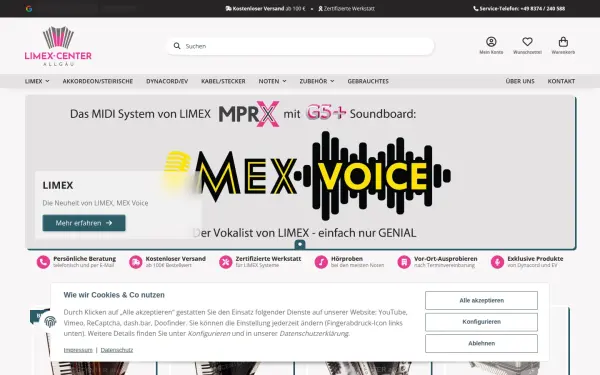This screenshot has height=375, width=600.
Task: Open the KONTAKT menu item
Action: pos(561,81)
